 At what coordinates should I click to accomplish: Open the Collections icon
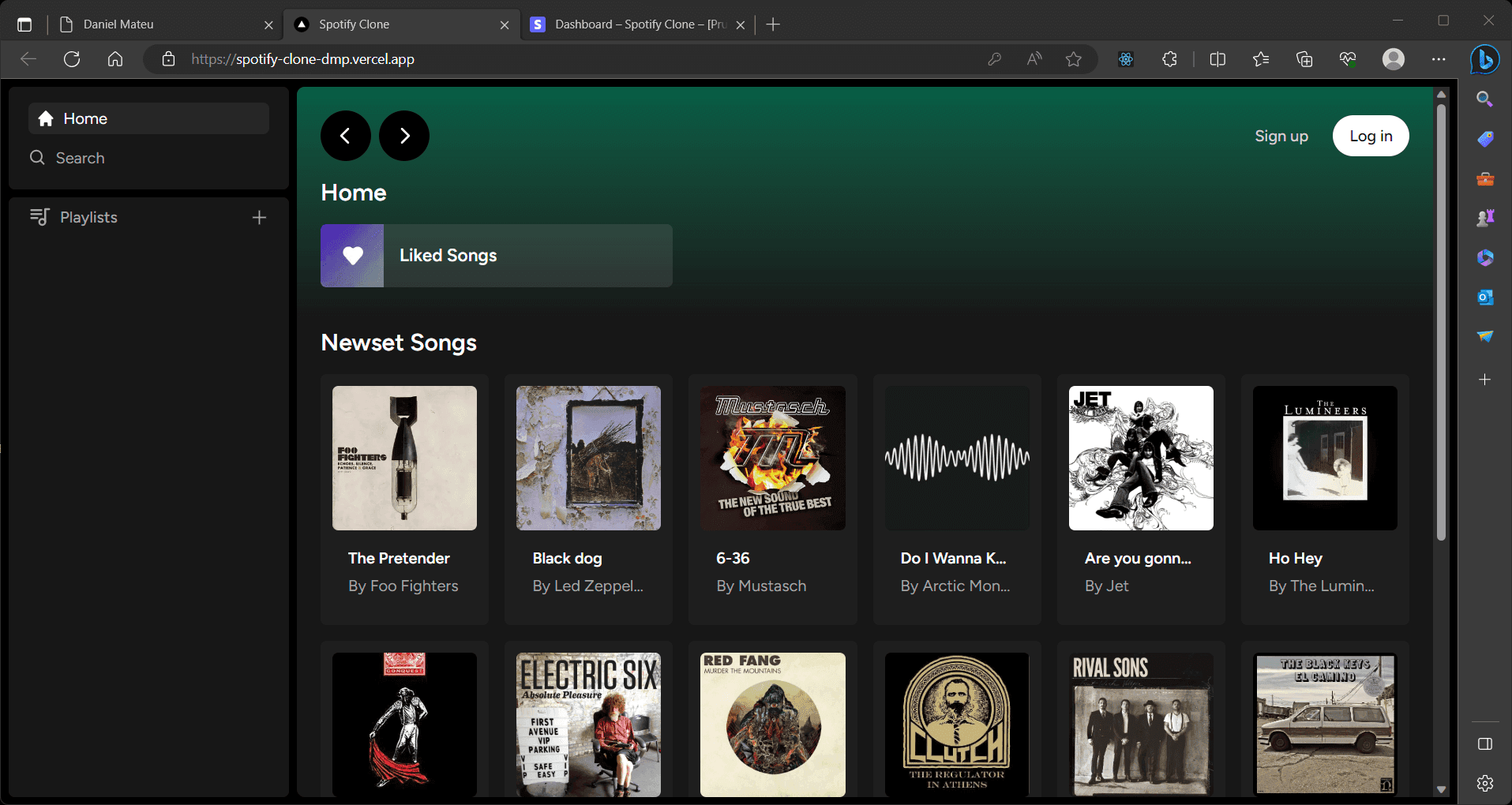point(1304,59)
